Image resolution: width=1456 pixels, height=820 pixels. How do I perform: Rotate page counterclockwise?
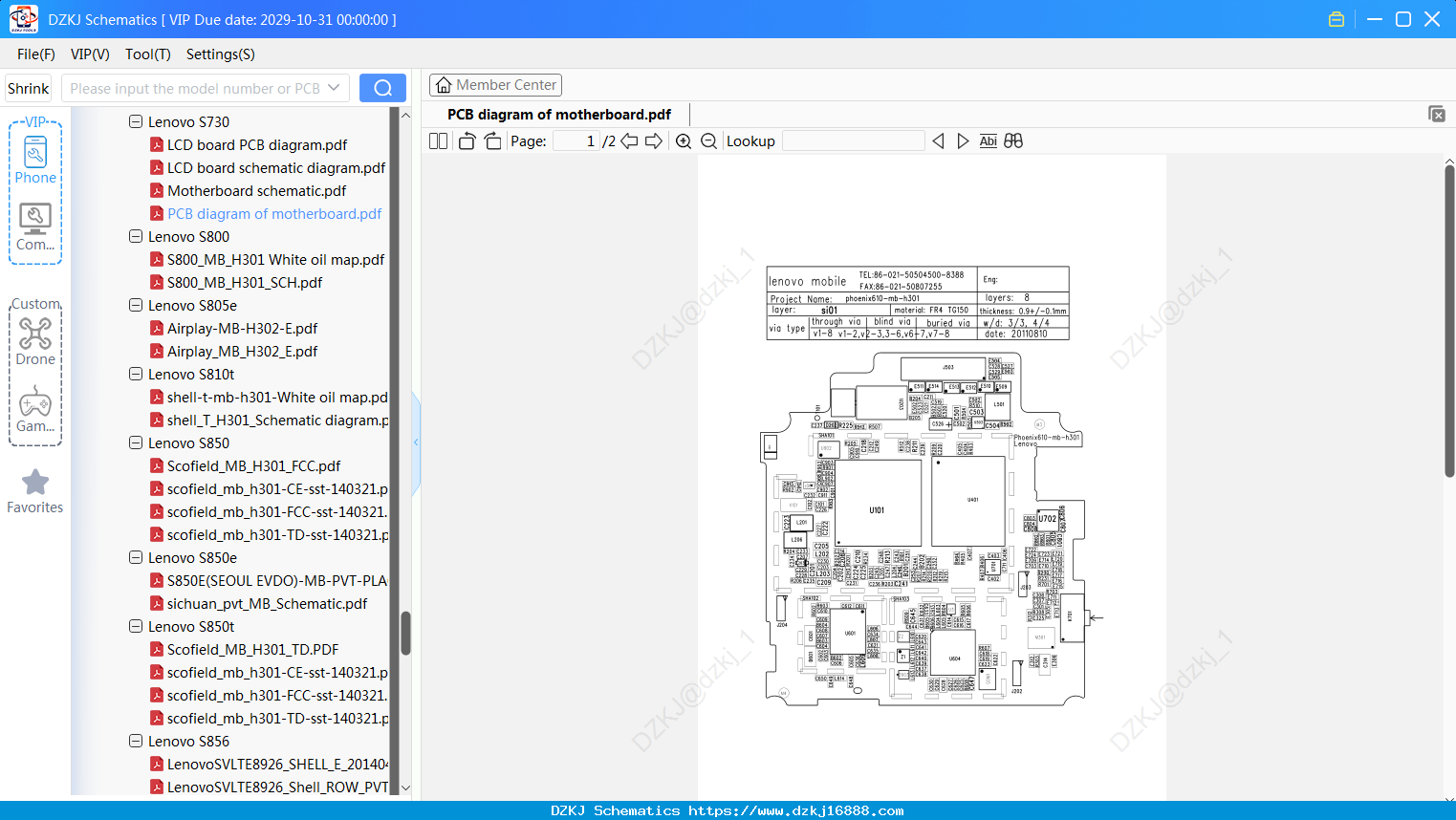(467, 141)
